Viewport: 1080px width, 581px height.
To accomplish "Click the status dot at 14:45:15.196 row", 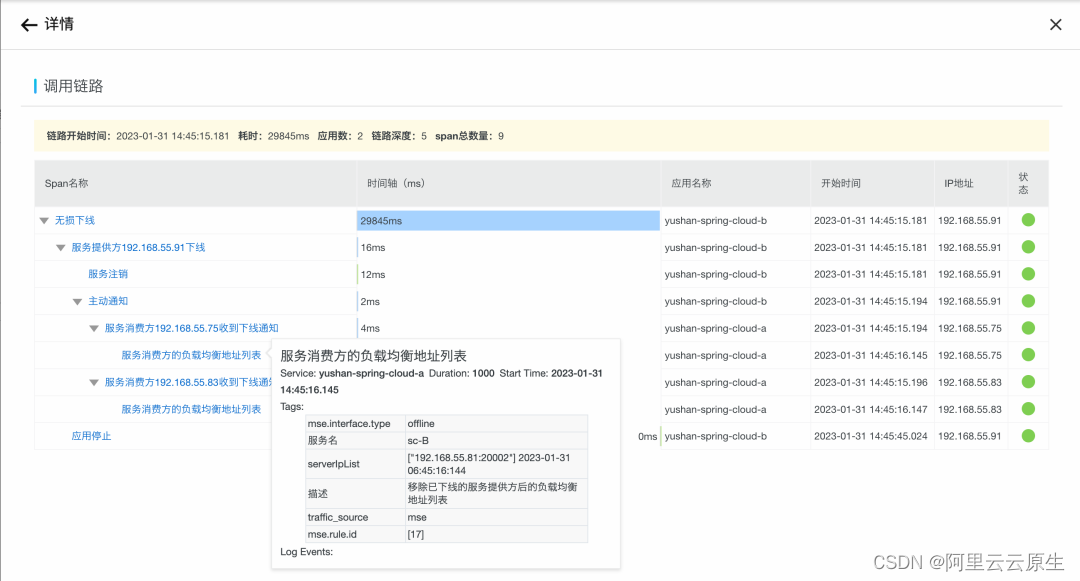I will coord(1028,382).
